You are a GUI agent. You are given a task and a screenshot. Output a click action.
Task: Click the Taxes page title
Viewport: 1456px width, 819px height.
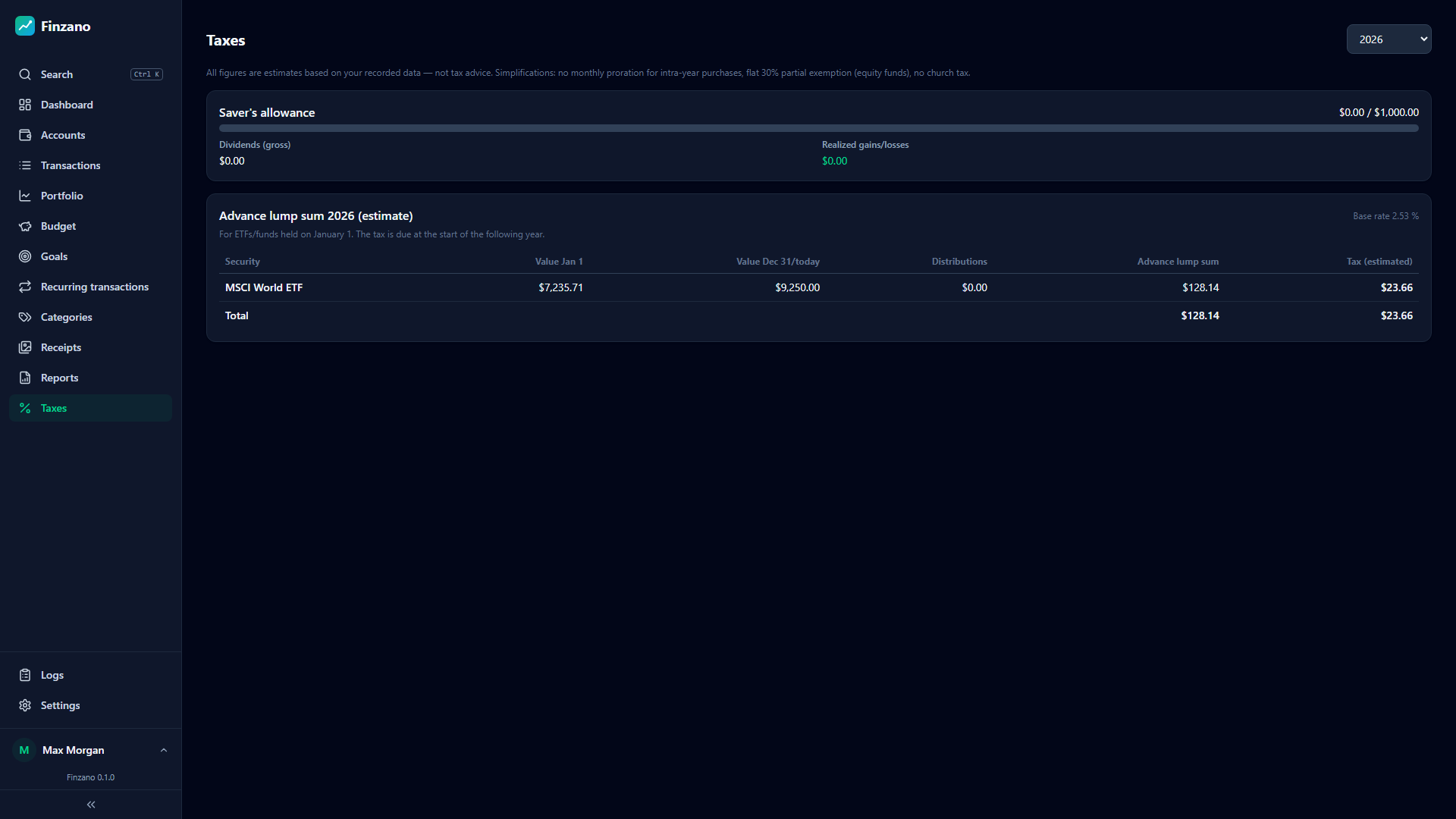tap(226, 40)
